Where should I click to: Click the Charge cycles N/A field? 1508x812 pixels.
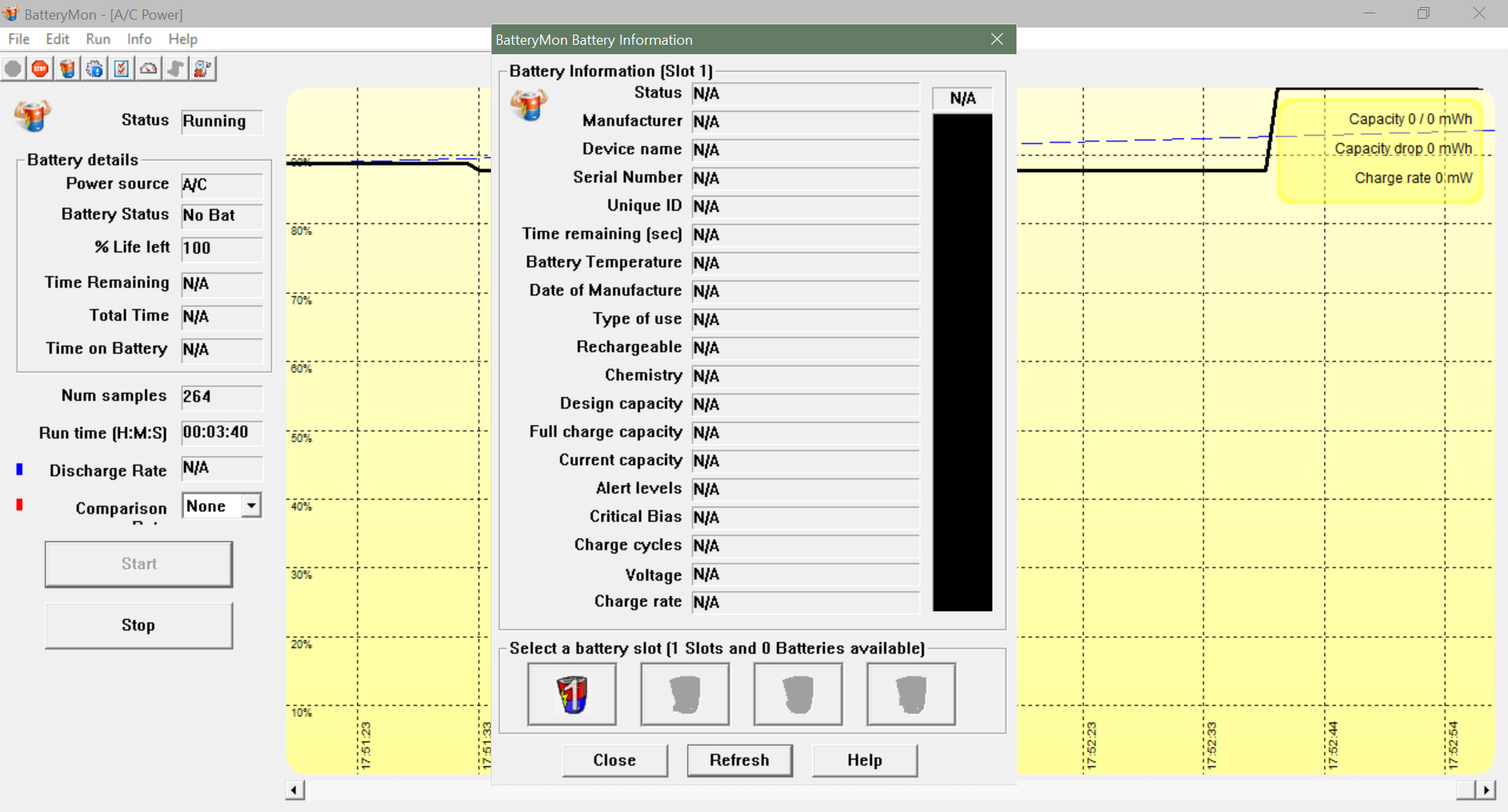[805, 546]
